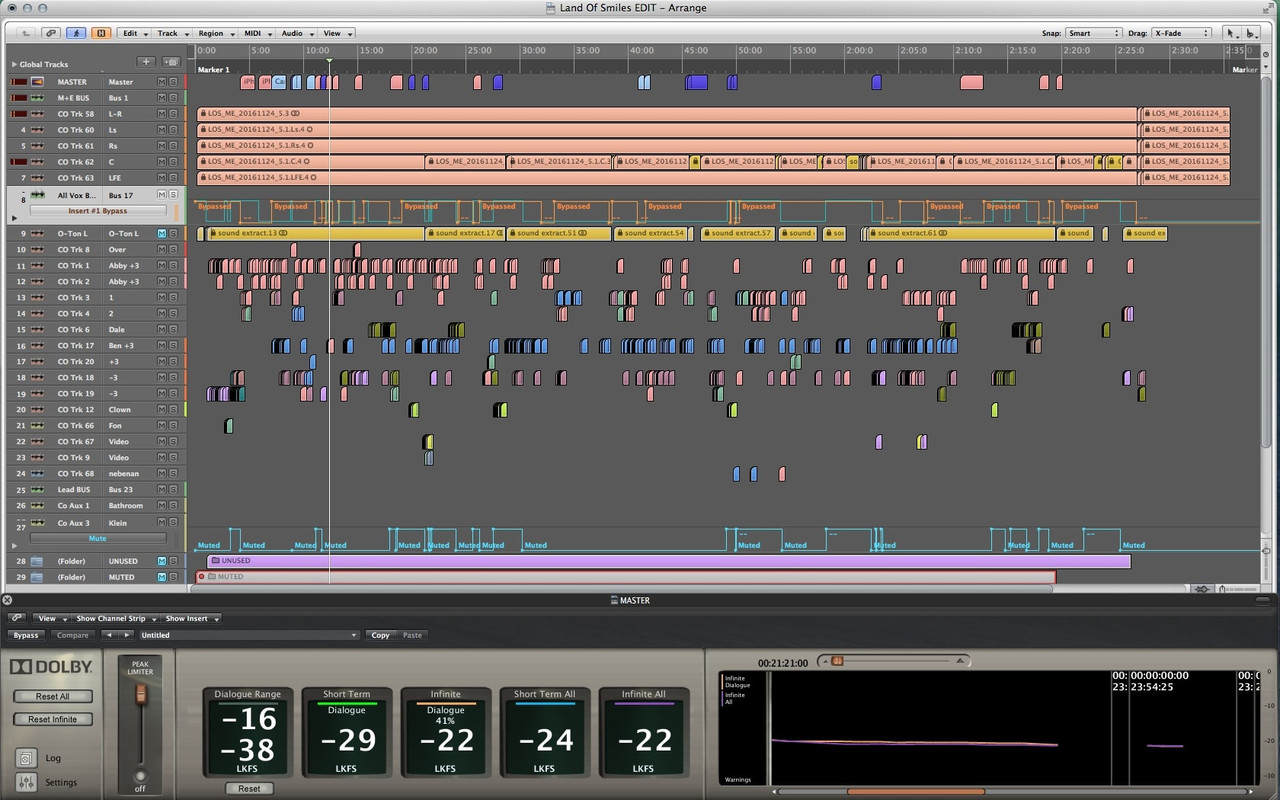1280x800 pixels.
Task: Click the Peak Limiter fader handle
Action: (141, 693)
